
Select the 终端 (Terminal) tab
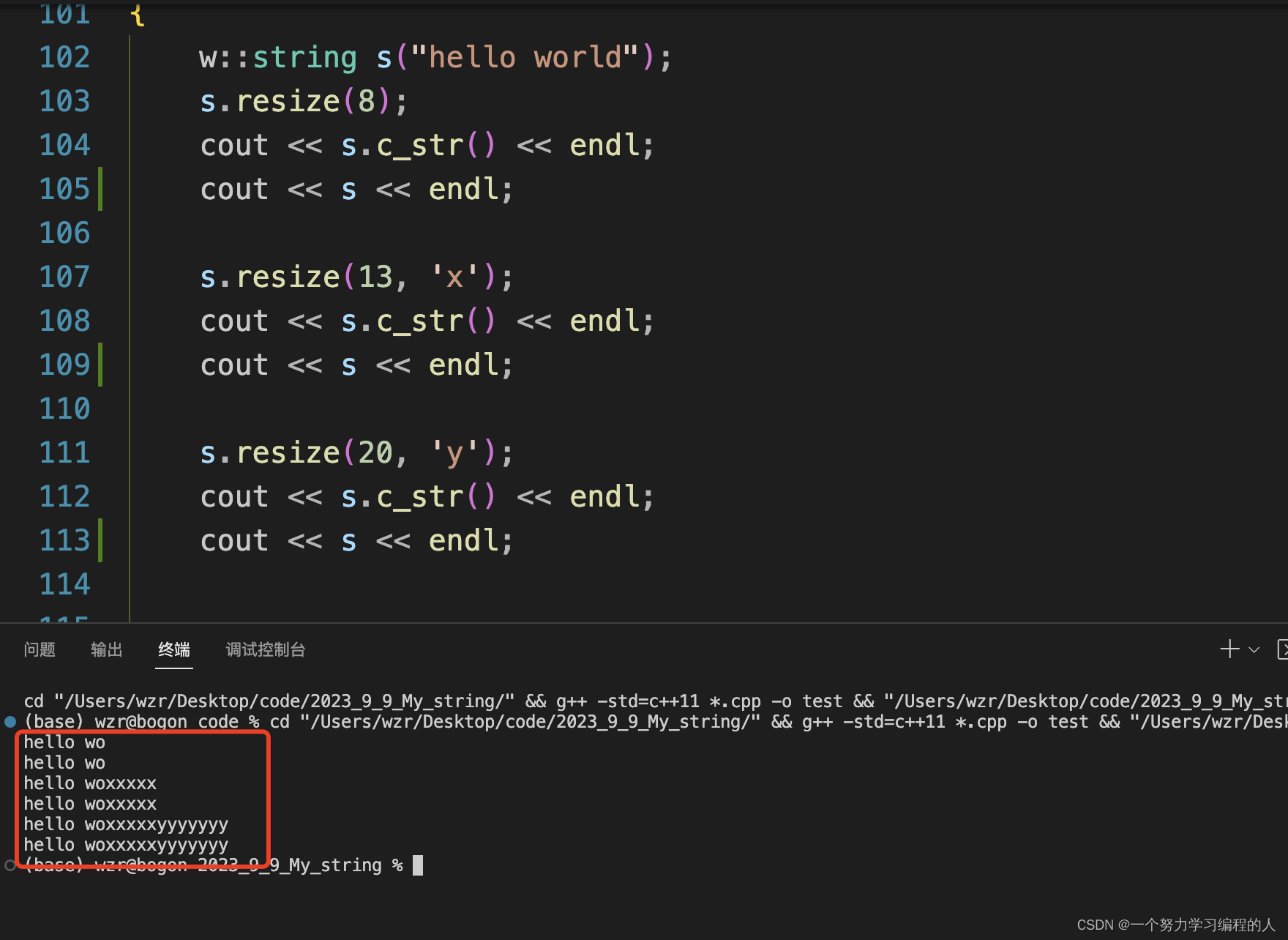pos(174,649)
